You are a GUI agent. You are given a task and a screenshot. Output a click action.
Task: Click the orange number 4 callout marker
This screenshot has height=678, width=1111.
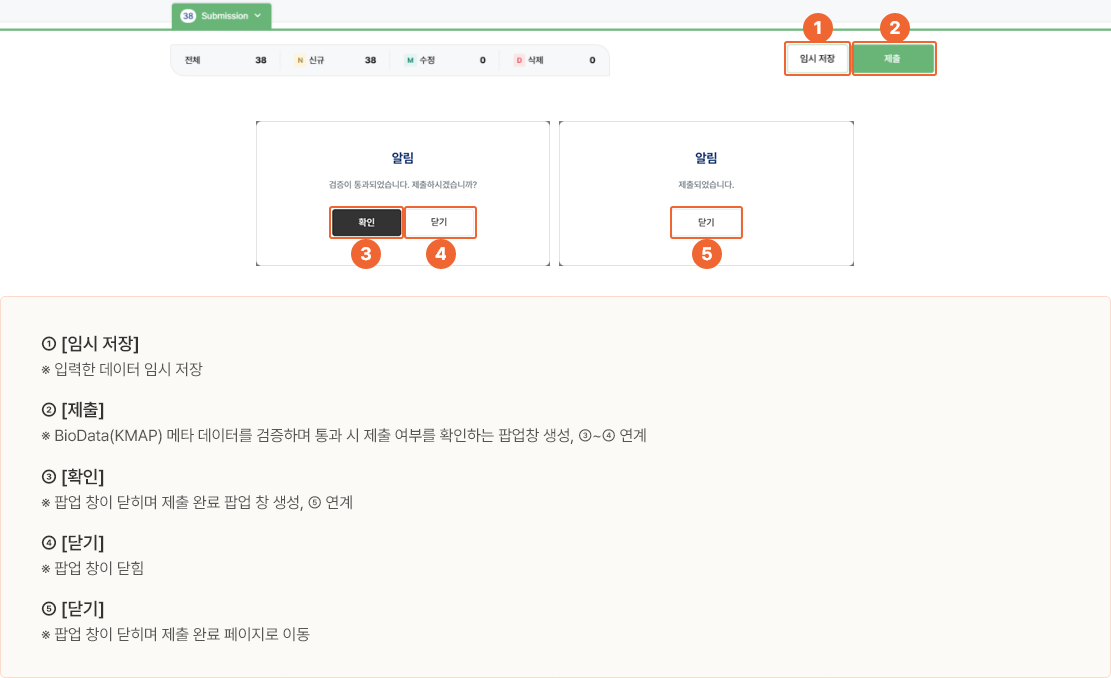440,254
